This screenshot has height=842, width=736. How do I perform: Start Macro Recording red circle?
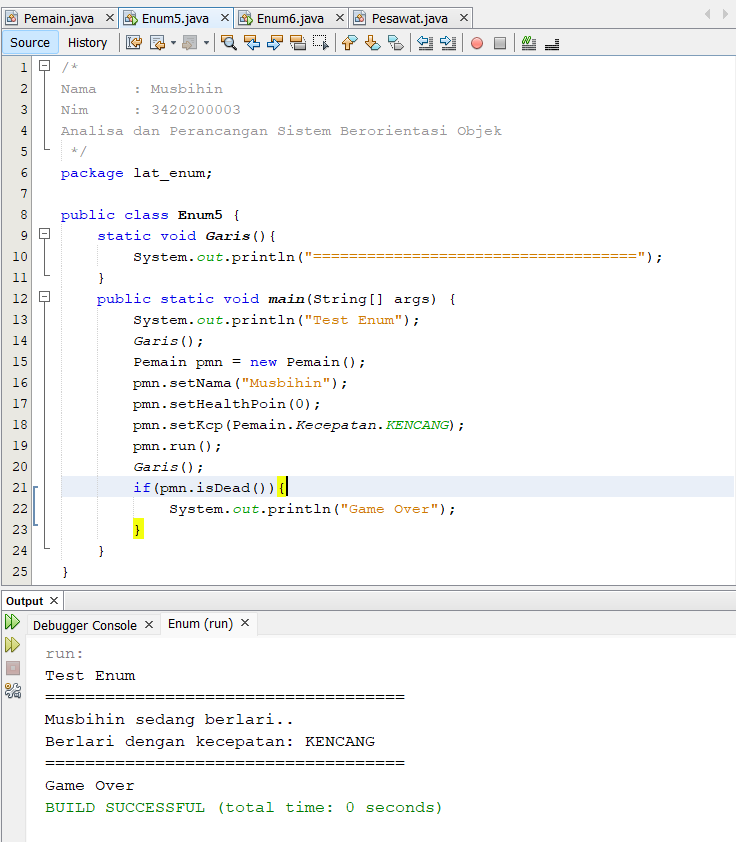(477, 43)
